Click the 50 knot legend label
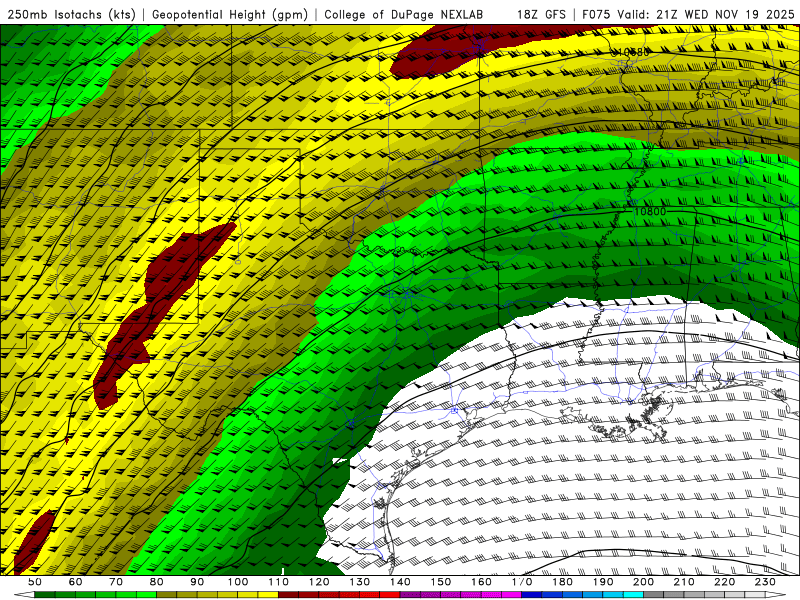This screenshot has height=600, width=800. pos(35,582)
